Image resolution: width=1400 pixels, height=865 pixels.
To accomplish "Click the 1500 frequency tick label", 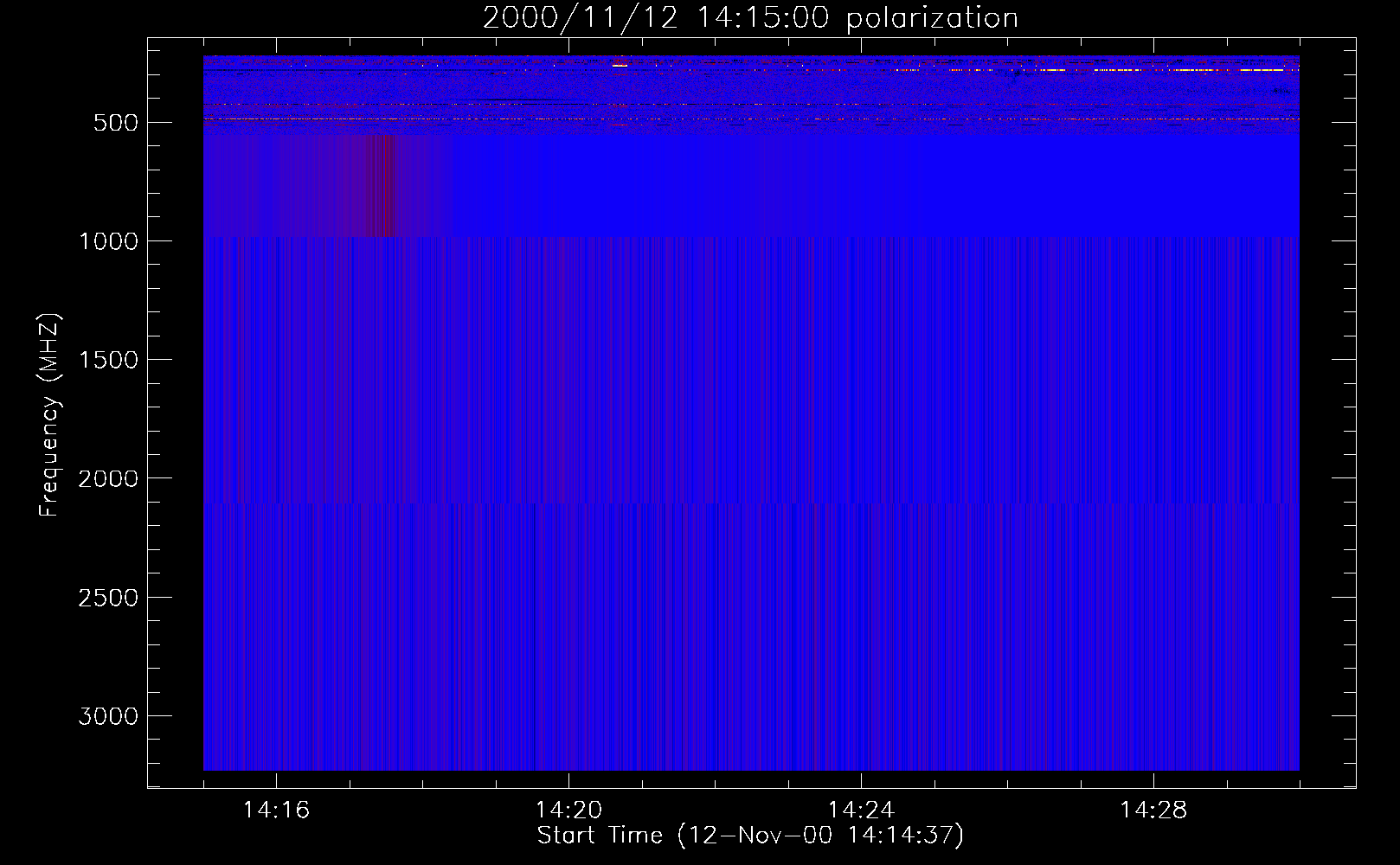I will (x=108, y=360).
